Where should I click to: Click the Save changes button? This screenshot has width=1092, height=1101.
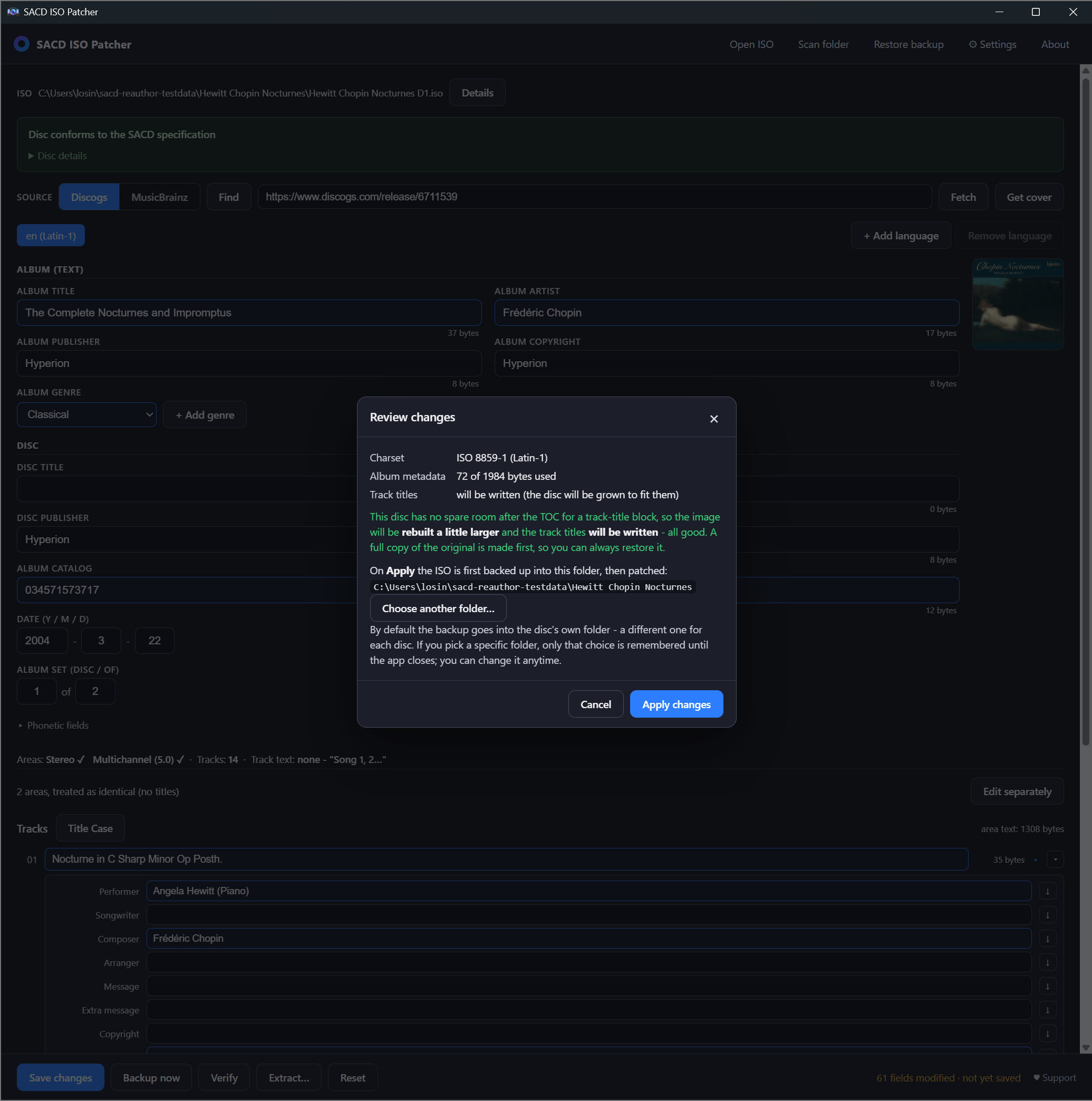61,1078
